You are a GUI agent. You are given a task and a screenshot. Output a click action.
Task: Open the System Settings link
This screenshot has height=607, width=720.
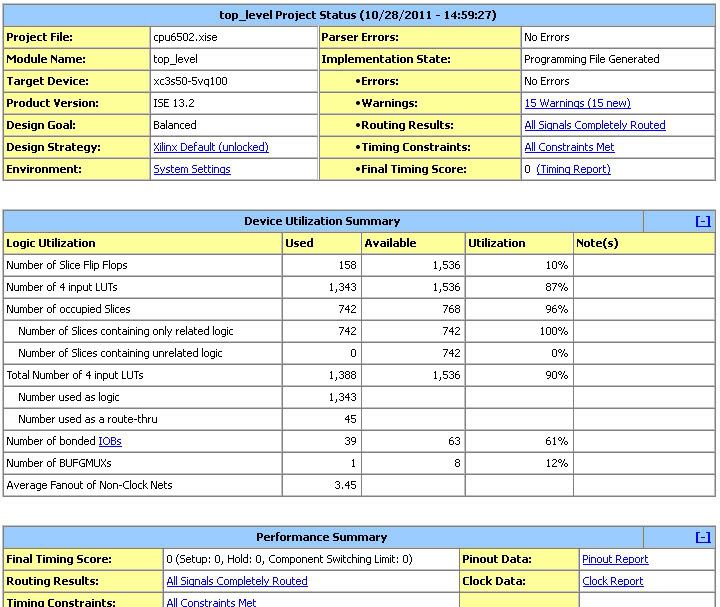[191, 169]
